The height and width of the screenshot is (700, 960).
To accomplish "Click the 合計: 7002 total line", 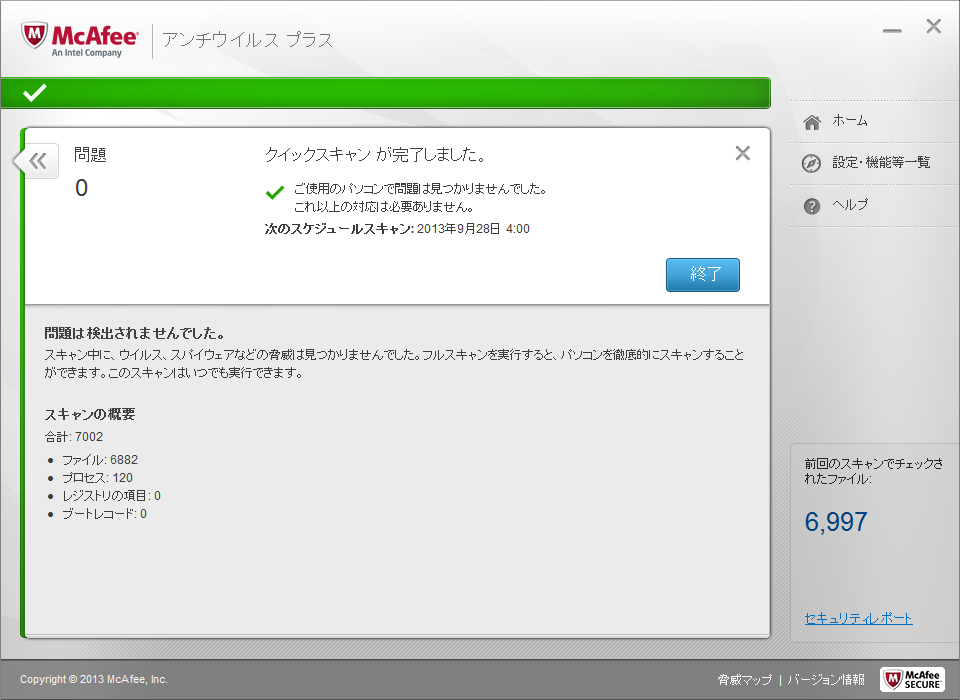I will tap(73, 437).
